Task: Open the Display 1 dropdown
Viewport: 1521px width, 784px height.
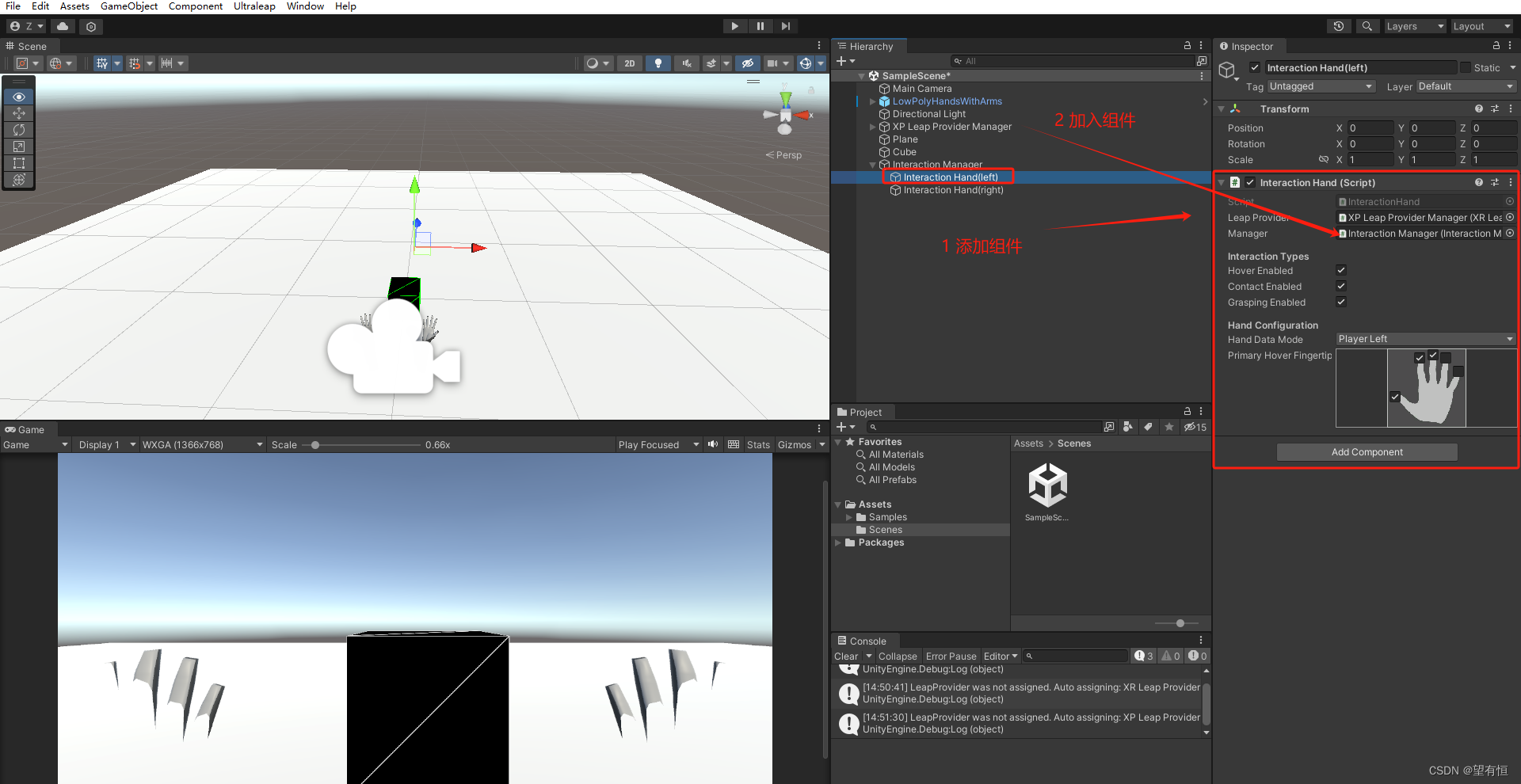Action: click(106, 444)
